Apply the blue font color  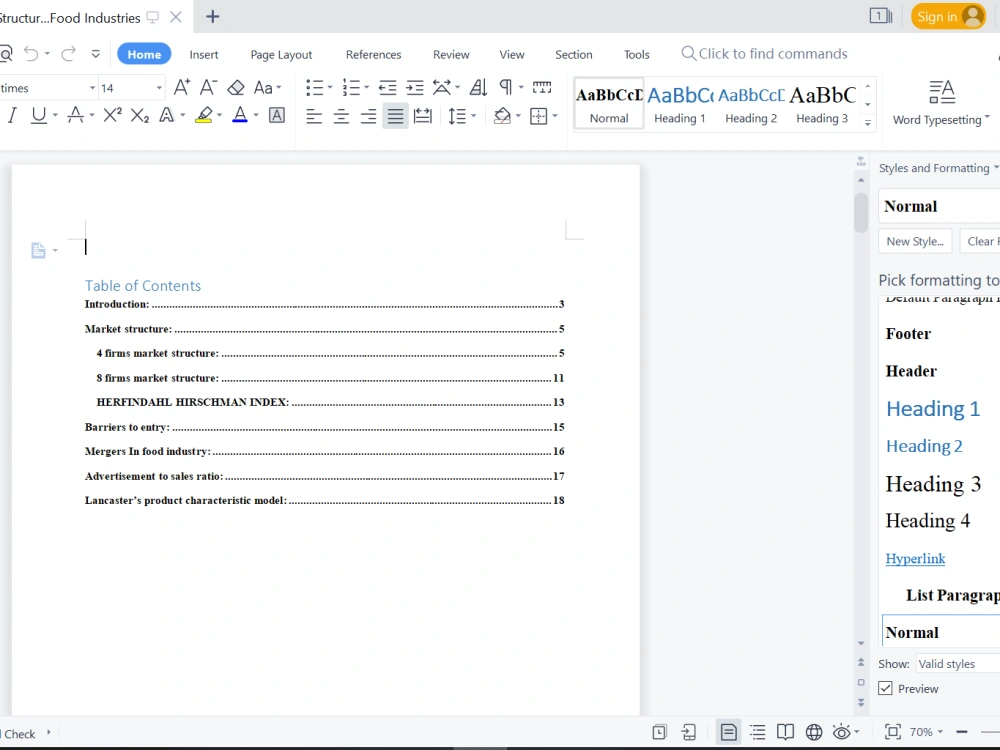(x=240, y=115)
